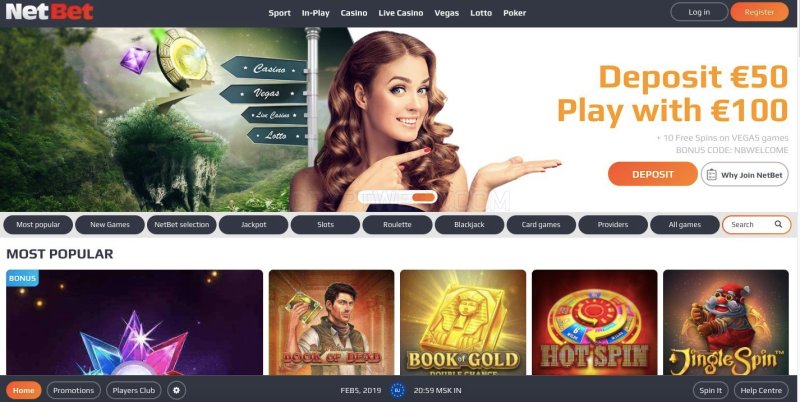
Task: Click the NetBet logo
Action: (x=49, y=11)
